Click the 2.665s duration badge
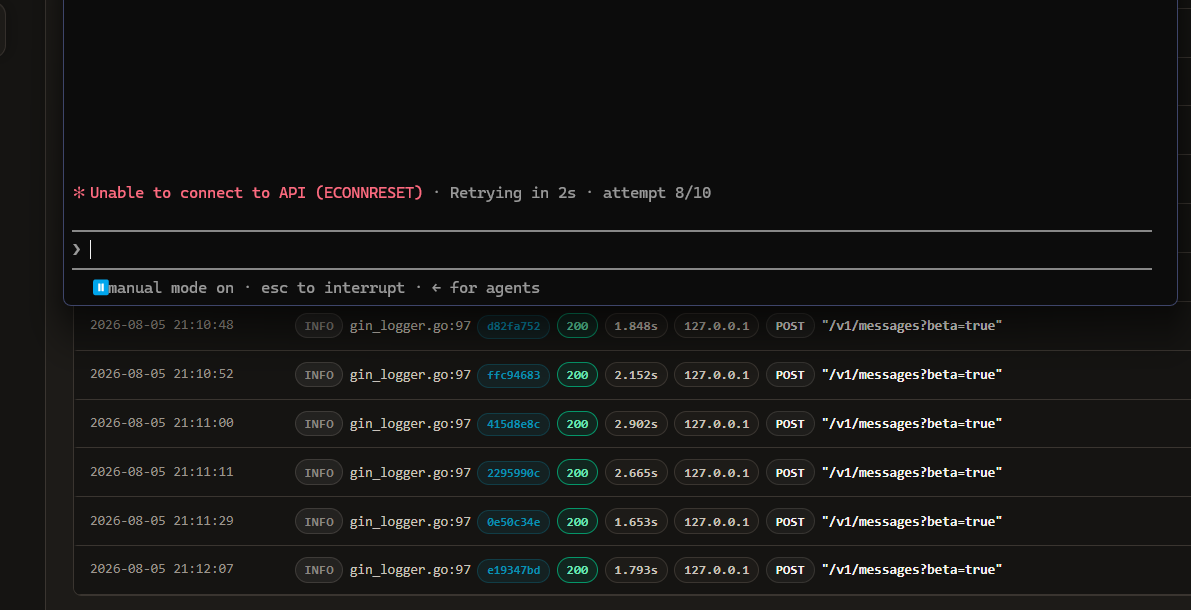Viewport: 1191px width, 610px height. point(637,473)
